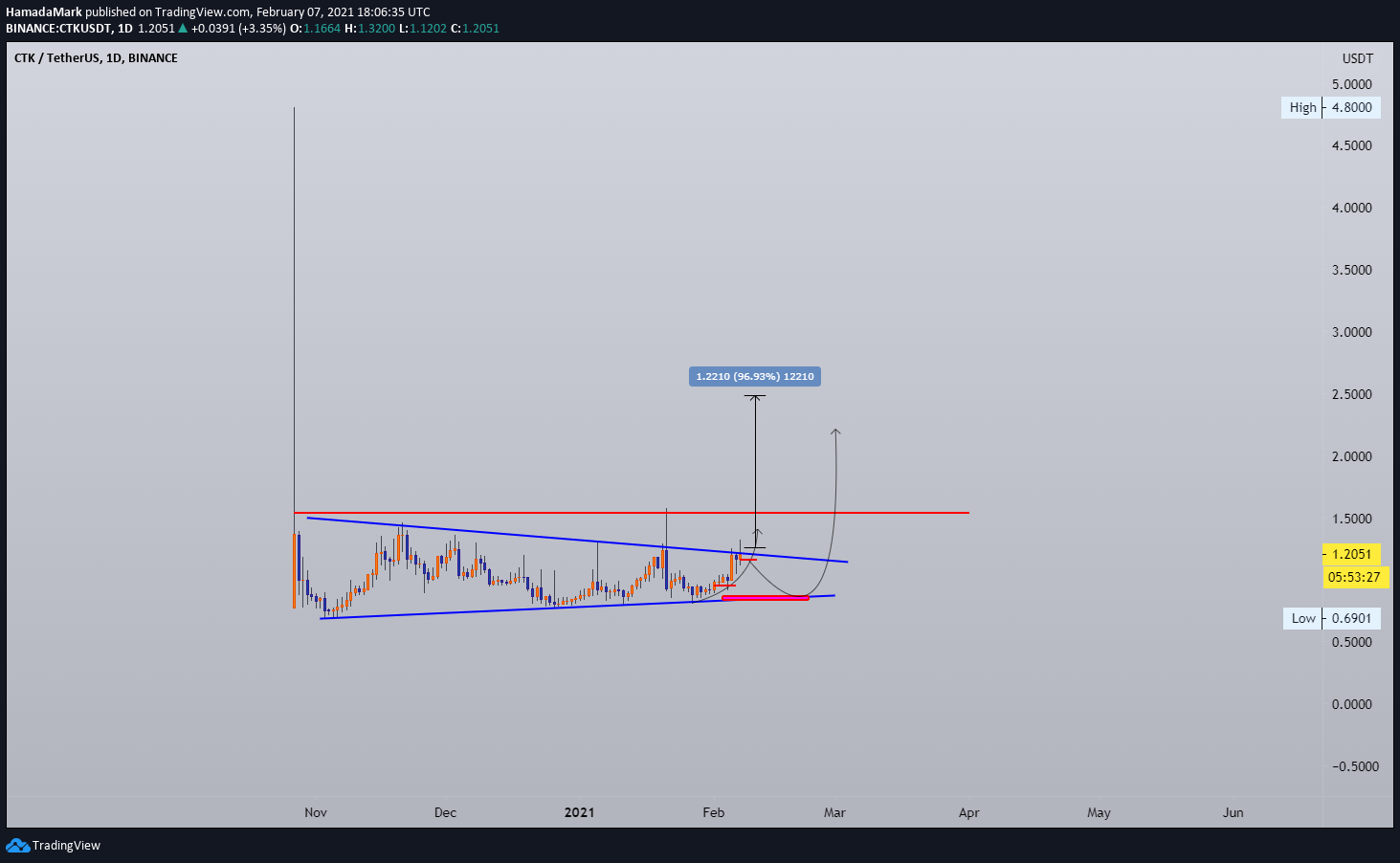This screenshot has width=1400, height=863.
Task: Click the 3.0000 price axis label
Action: [x=1351, y=332]
